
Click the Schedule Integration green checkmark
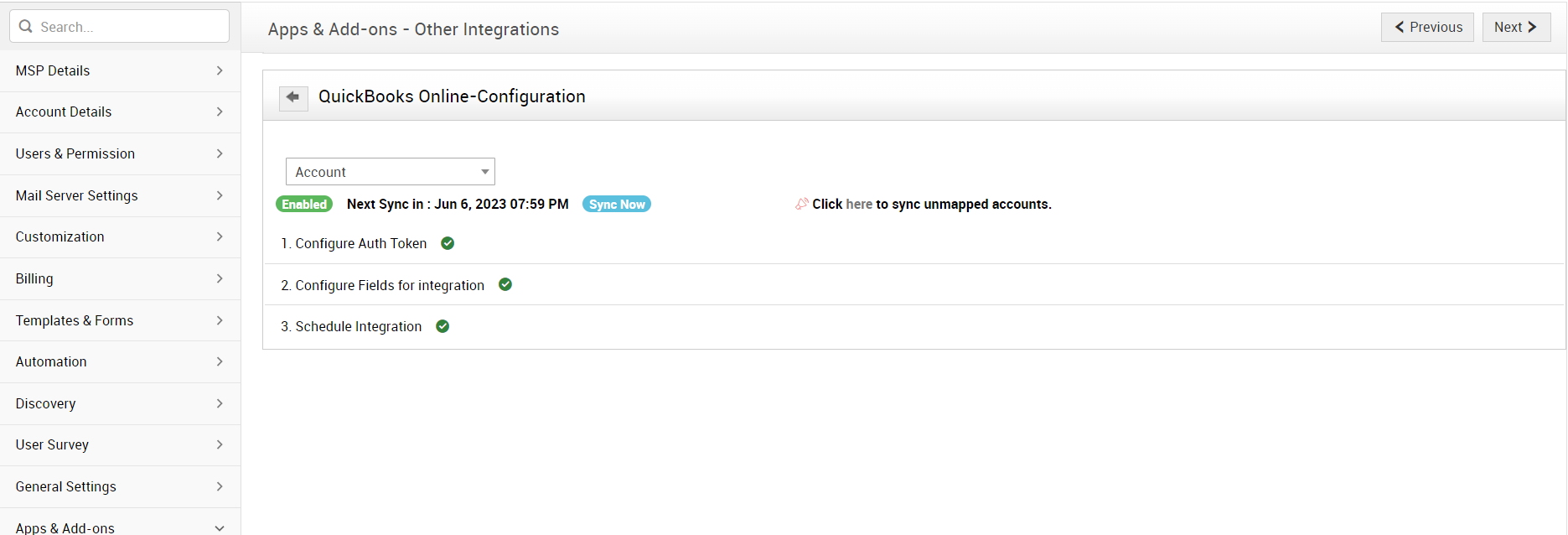442,326
